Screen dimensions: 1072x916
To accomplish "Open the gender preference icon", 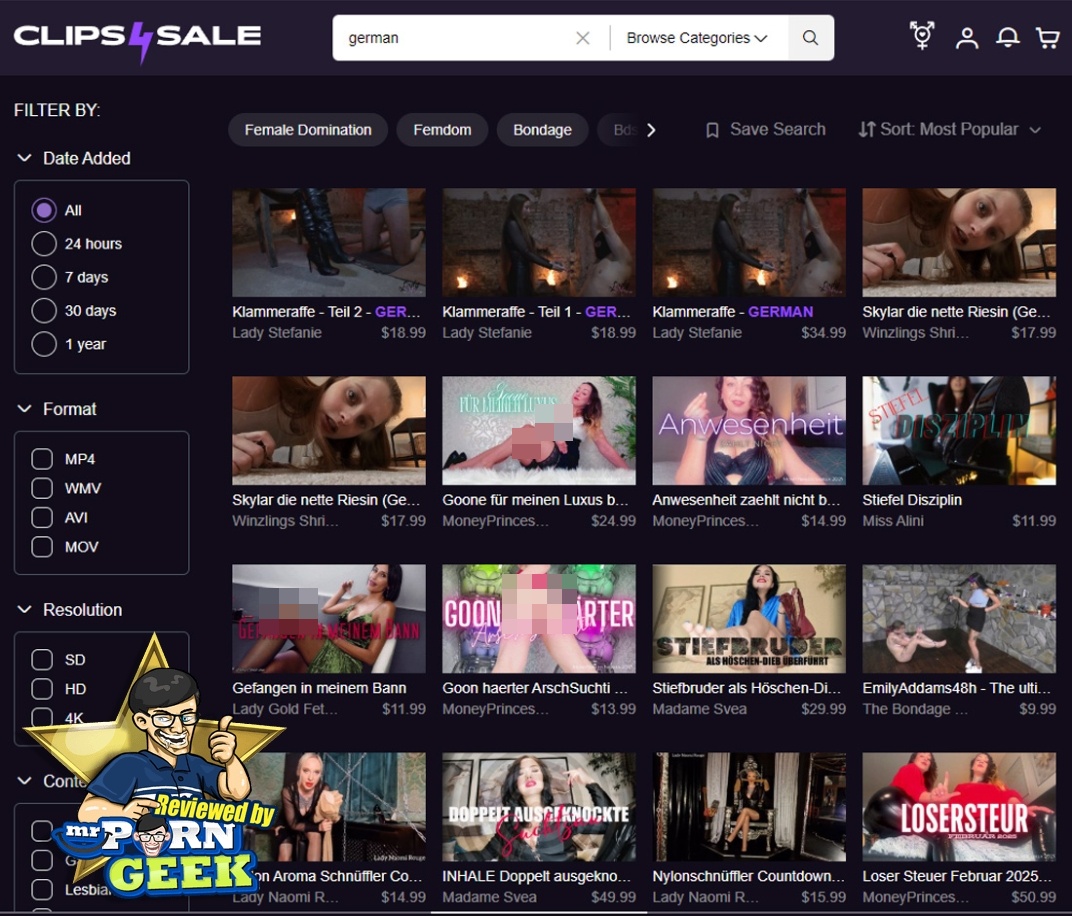I will [x=922, y=36].
